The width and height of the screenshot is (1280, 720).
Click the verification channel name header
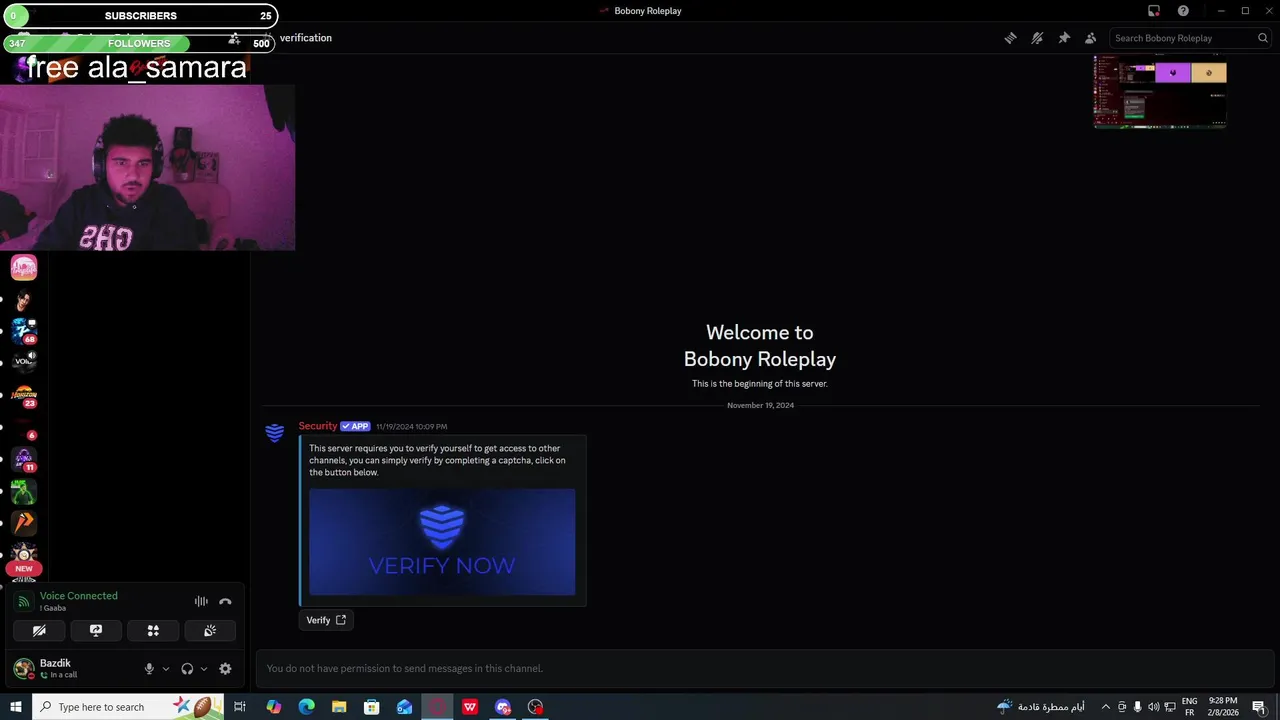pos(305,38)
